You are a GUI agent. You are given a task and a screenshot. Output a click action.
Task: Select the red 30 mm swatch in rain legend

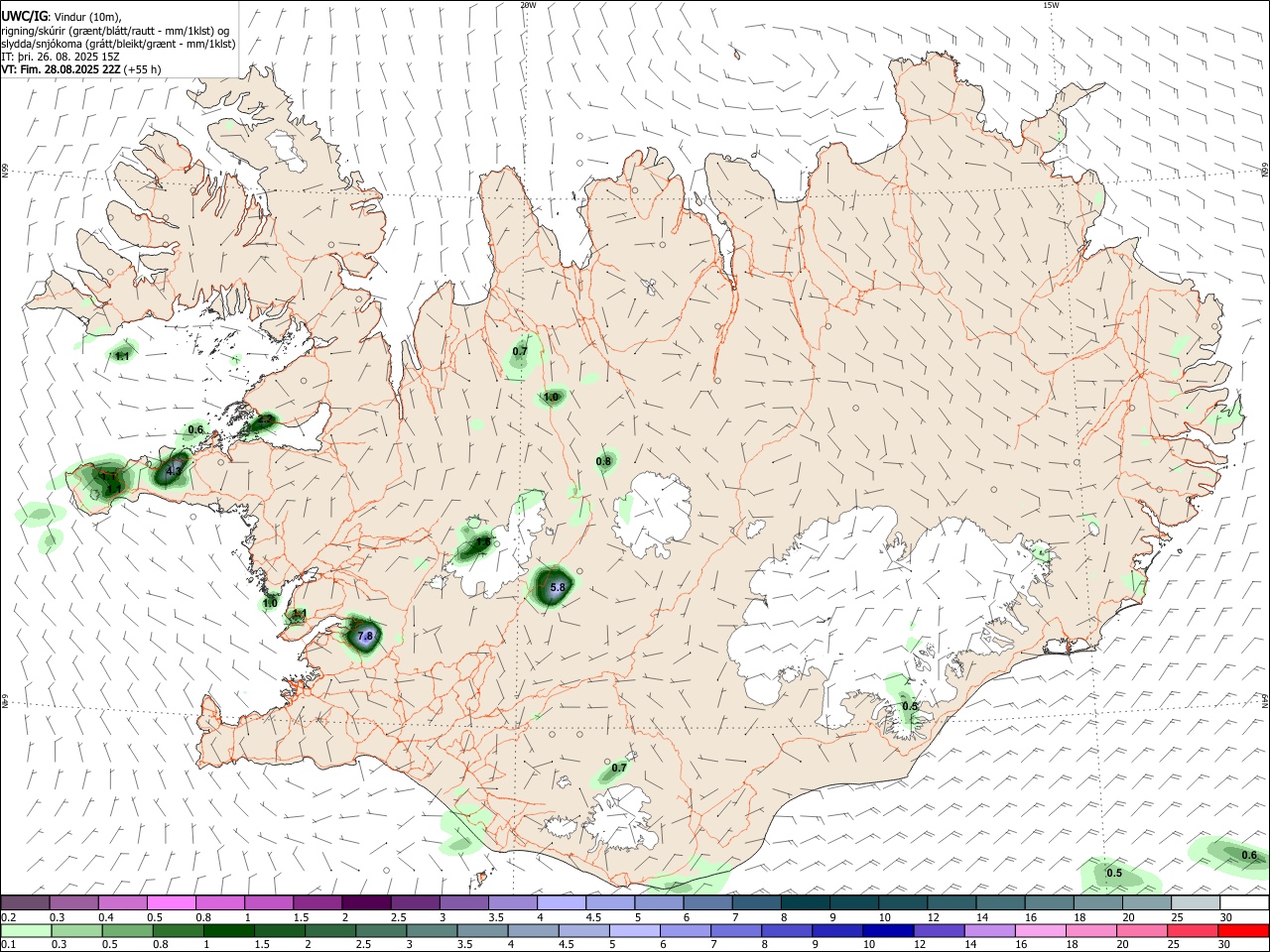pos(1244,931)
